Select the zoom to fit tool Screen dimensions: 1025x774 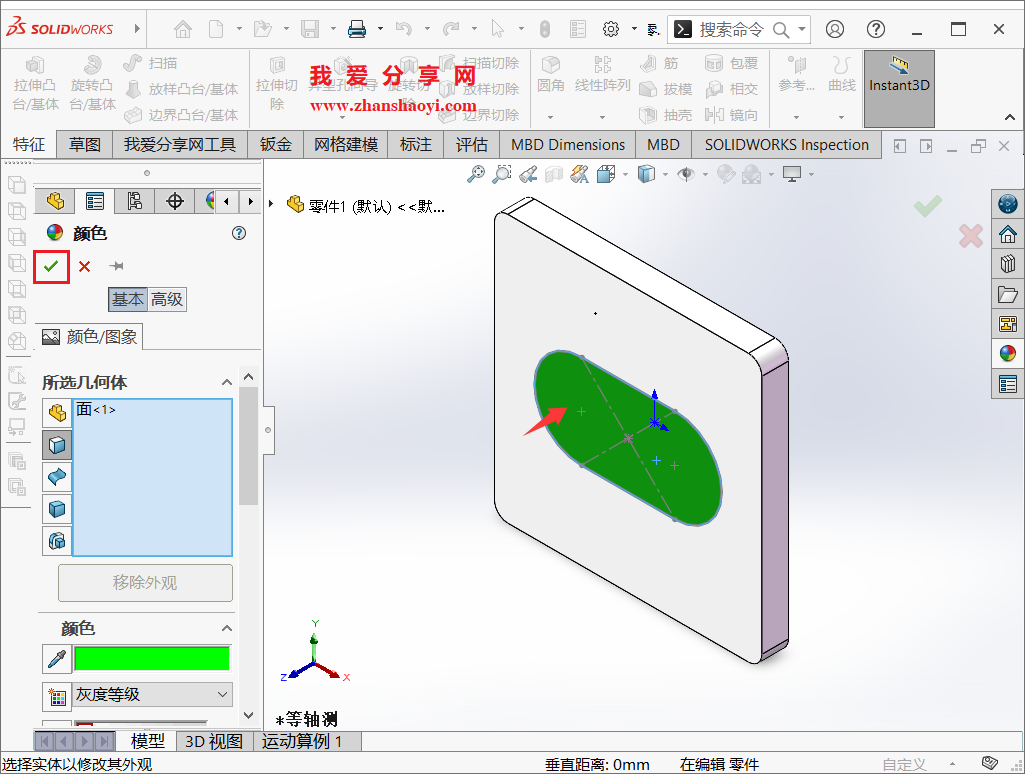point(475,174)
